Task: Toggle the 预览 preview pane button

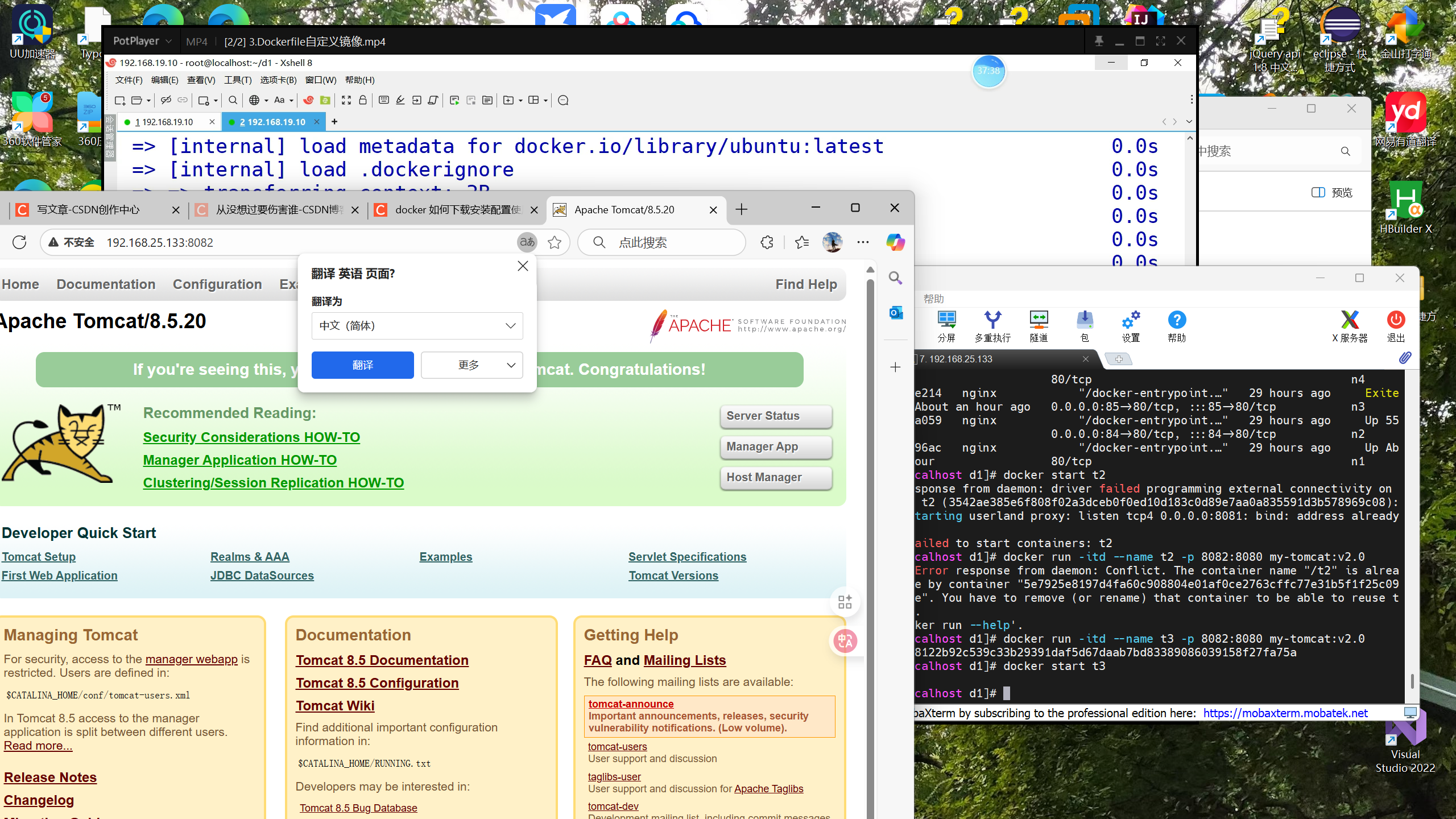Action: pyautogui.click(x=1332, y=192)
